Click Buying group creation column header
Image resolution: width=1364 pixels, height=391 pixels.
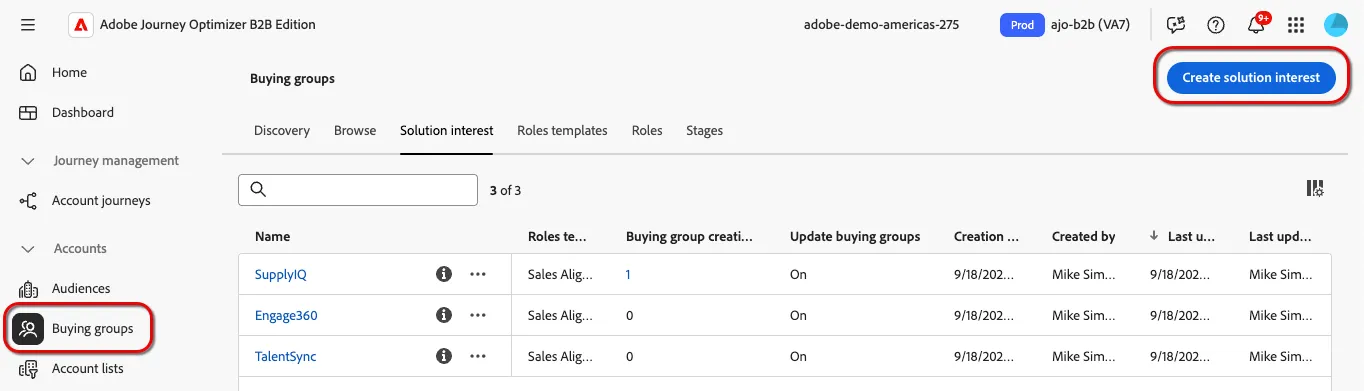pos(689,237)
